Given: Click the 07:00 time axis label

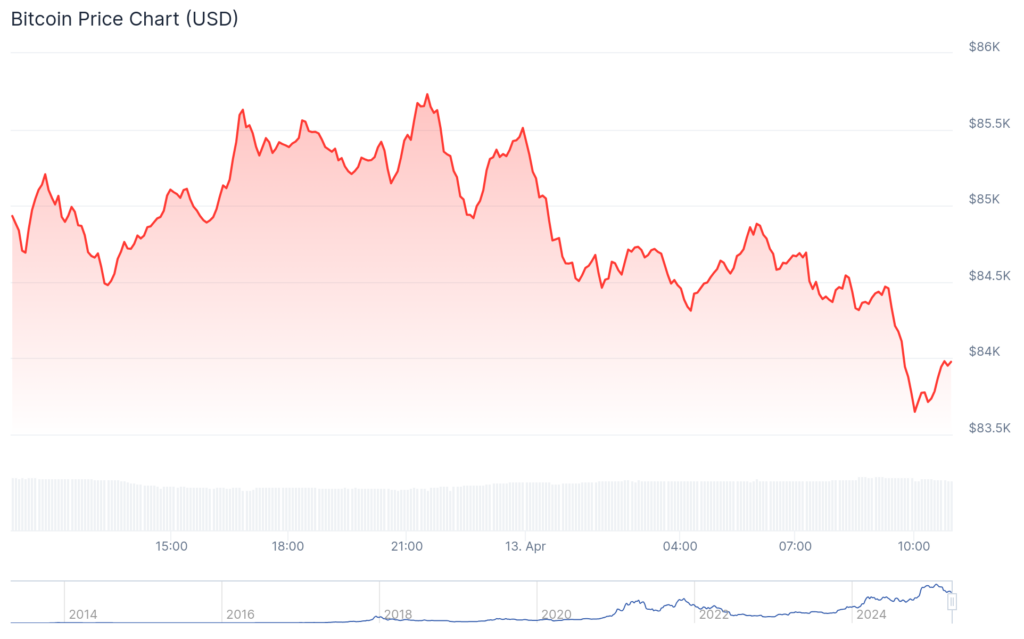Looking at the screenshot, I should coord(795,546).
